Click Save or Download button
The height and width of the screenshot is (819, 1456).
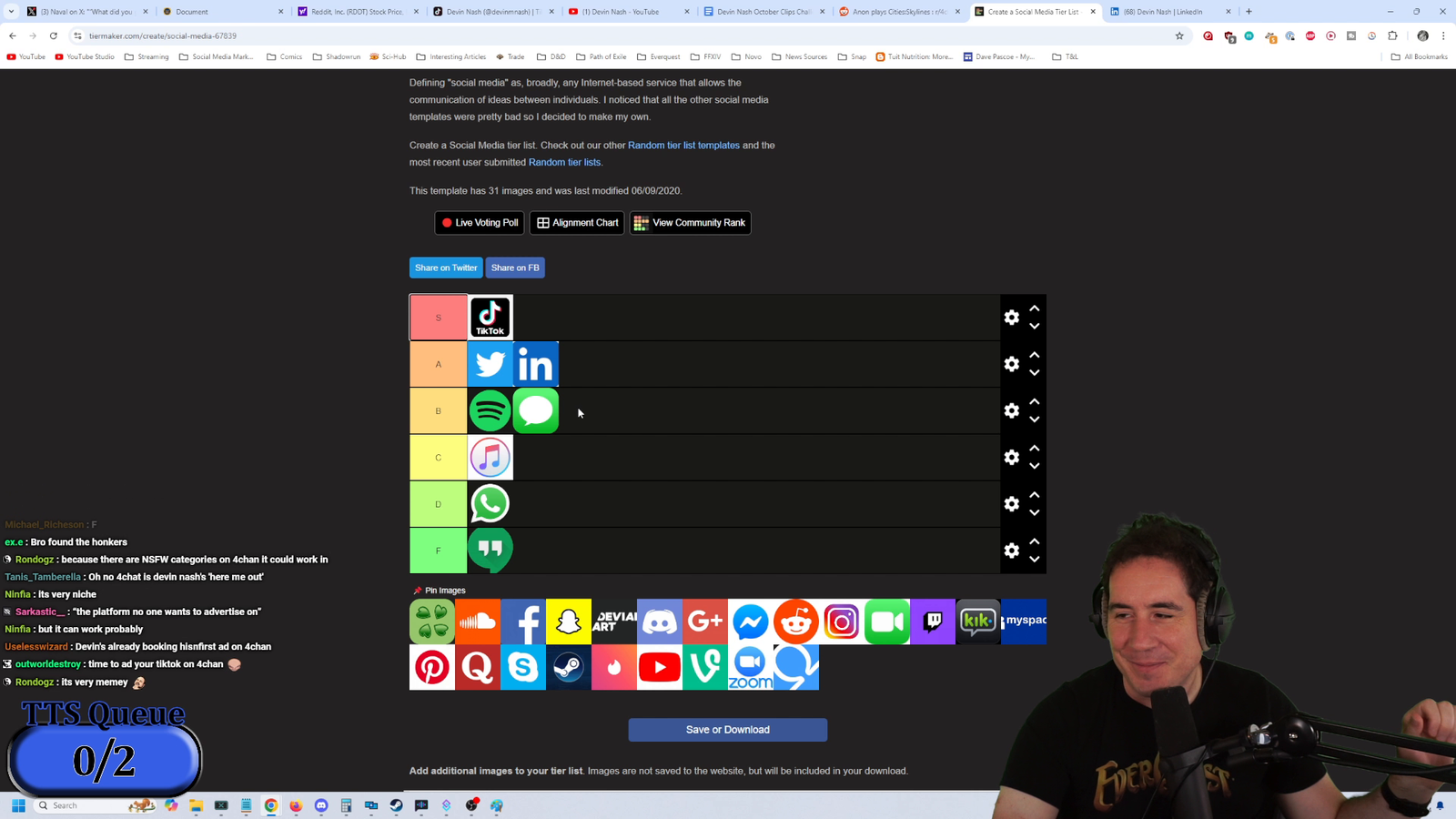pyautogui.click(x=728, y=730)
